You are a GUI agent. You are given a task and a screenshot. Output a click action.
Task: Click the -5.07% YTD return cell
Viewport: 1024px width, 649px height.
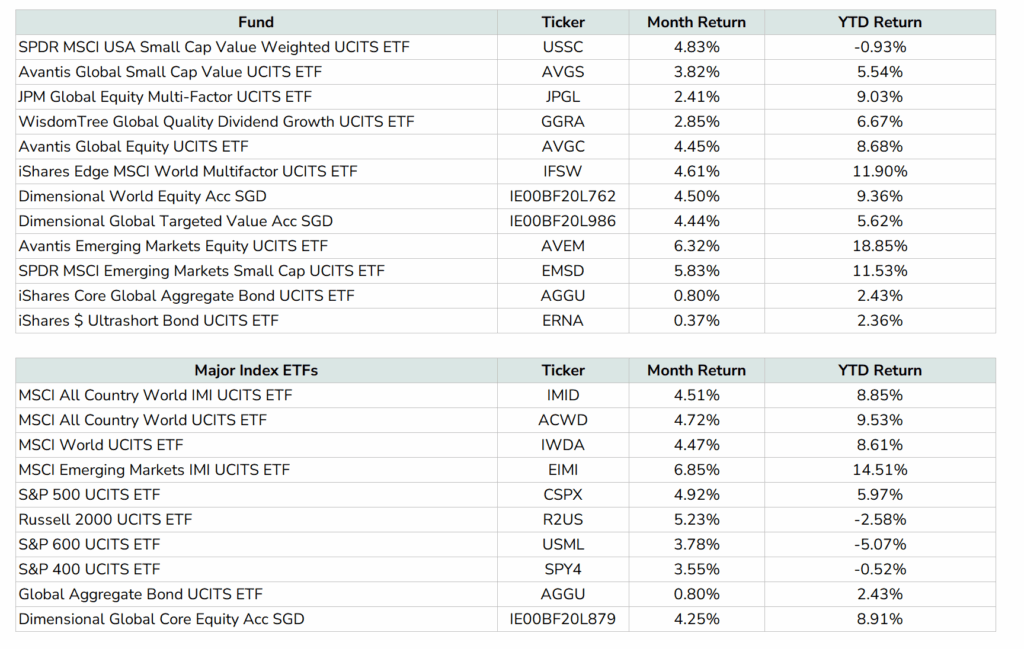880,544
